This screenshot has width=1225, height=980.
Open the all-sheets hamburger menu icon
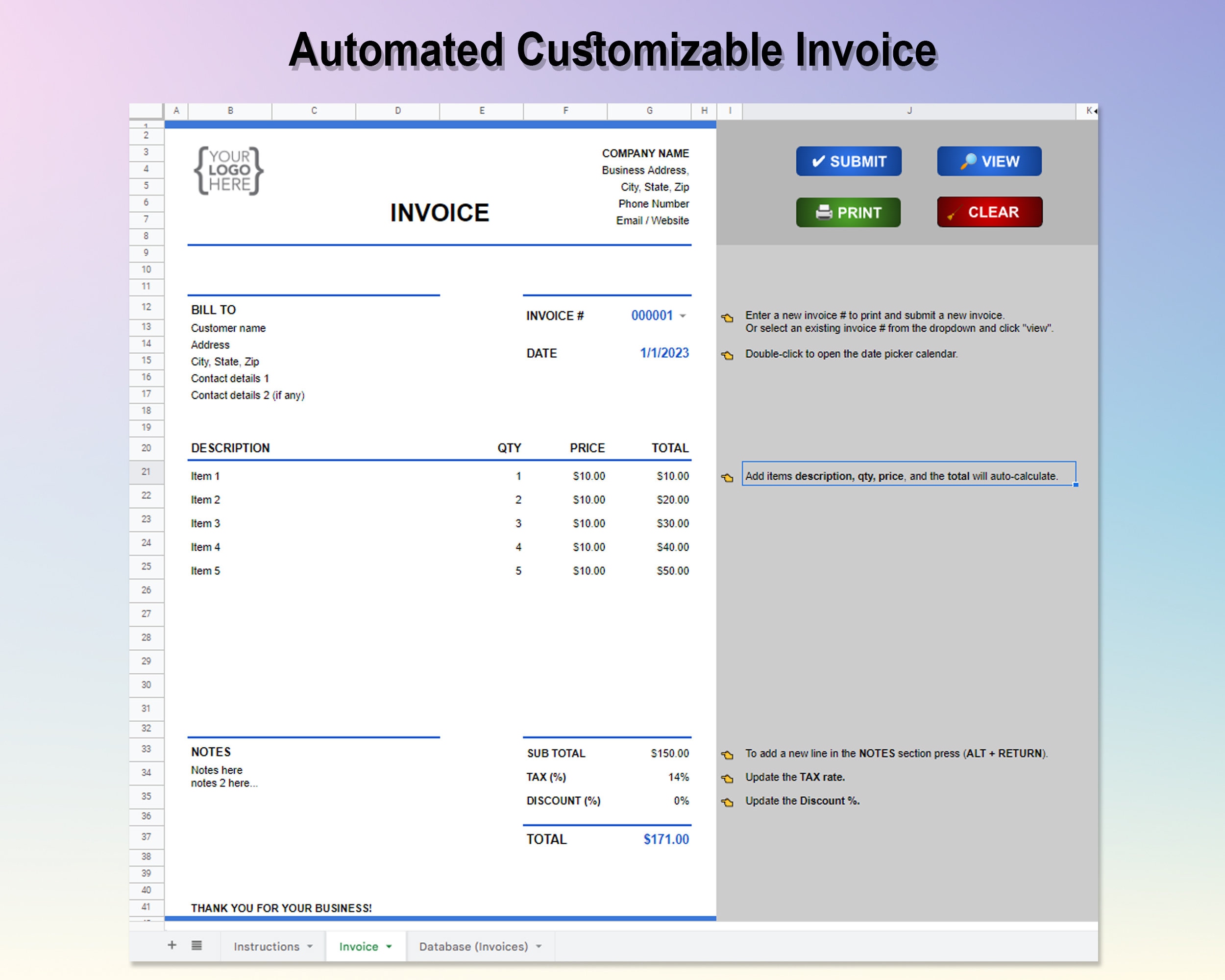point(196,947)
